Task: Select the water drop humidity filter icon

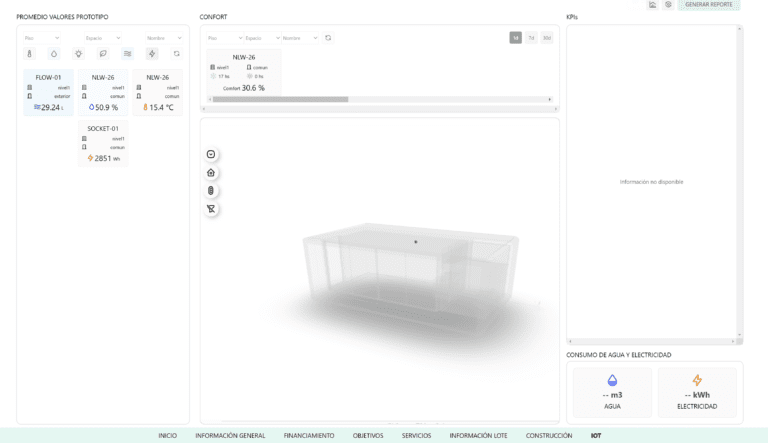Action: tap(54, 54)
